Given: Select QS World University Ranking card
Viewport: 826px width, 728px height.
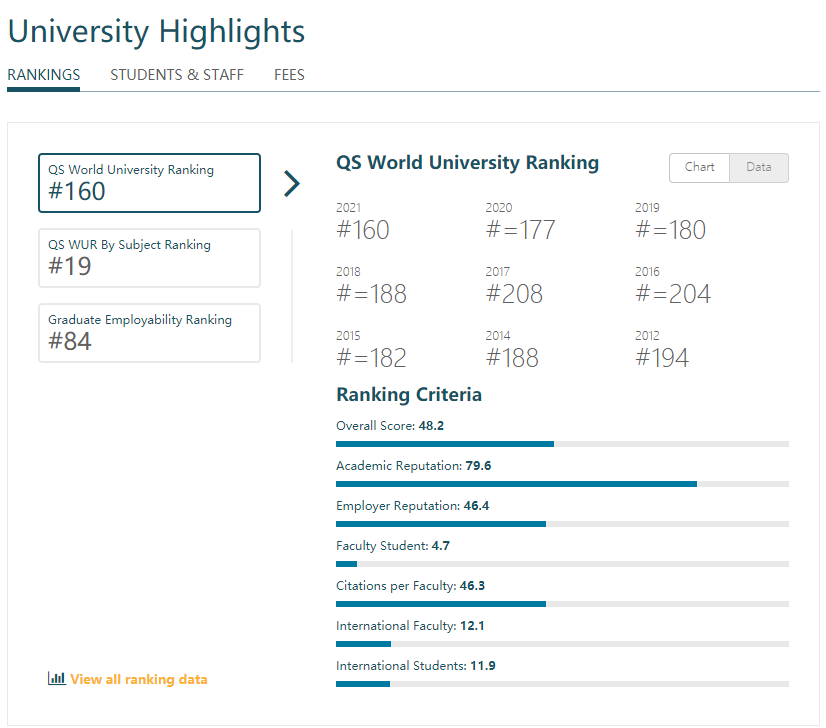Looking at the screenshot, I should [150, 183].
